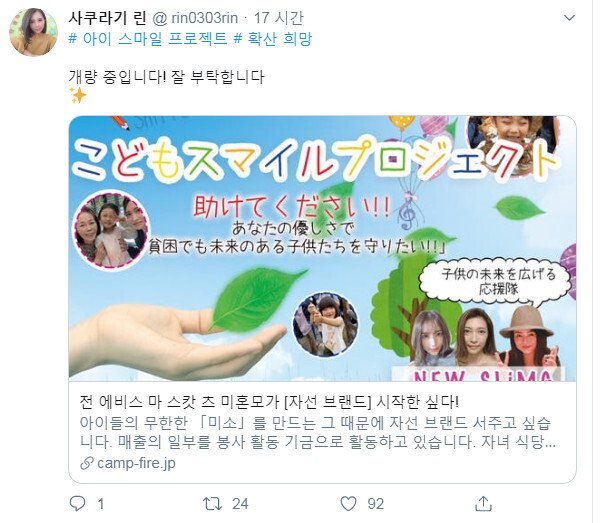Open the camp-fire.jp link
This screenshot has height=523, width=600.
point(136,463)
